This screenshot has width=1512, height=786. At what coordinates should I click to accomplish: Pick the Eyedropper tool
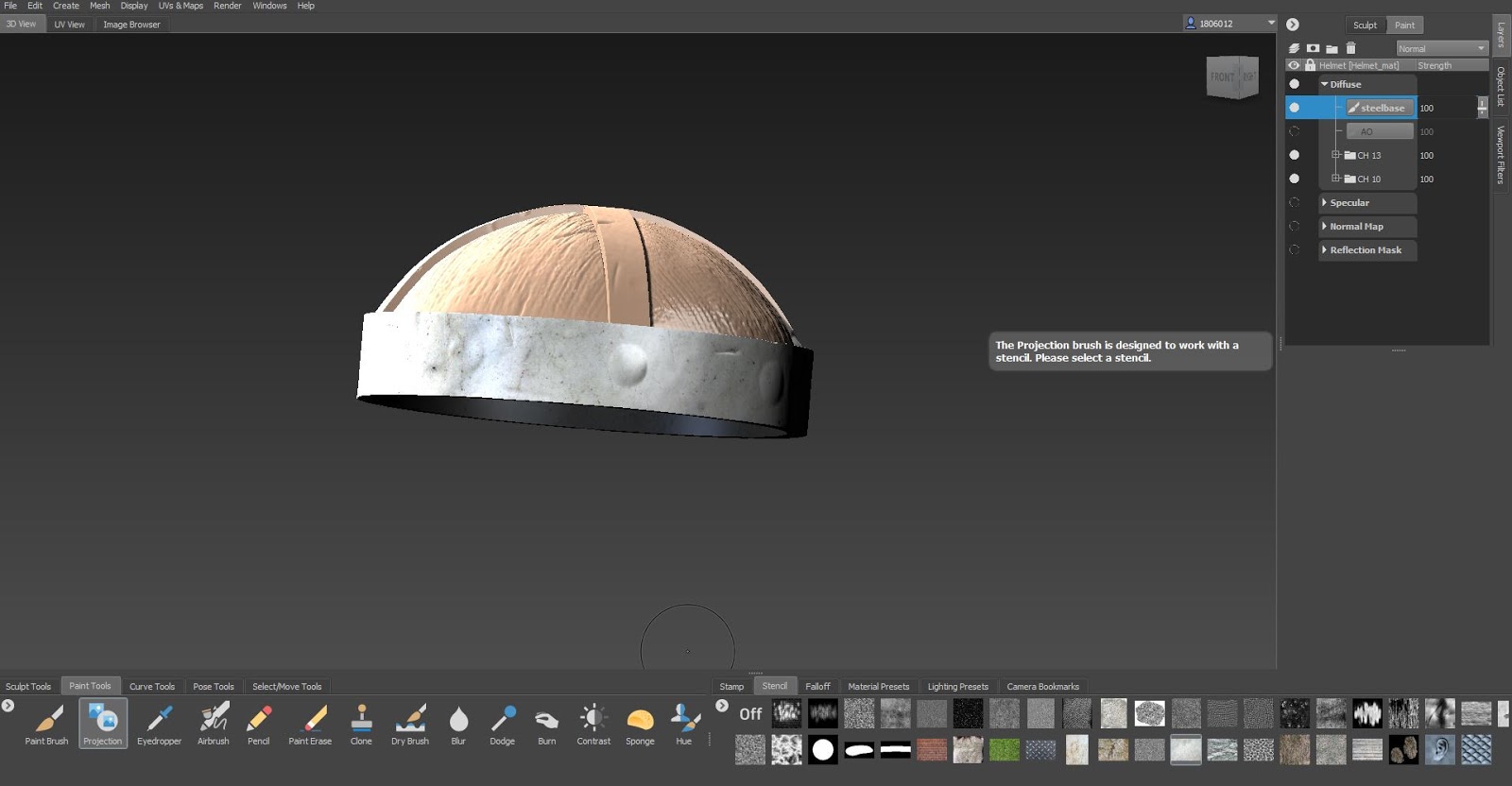[159, 725]
